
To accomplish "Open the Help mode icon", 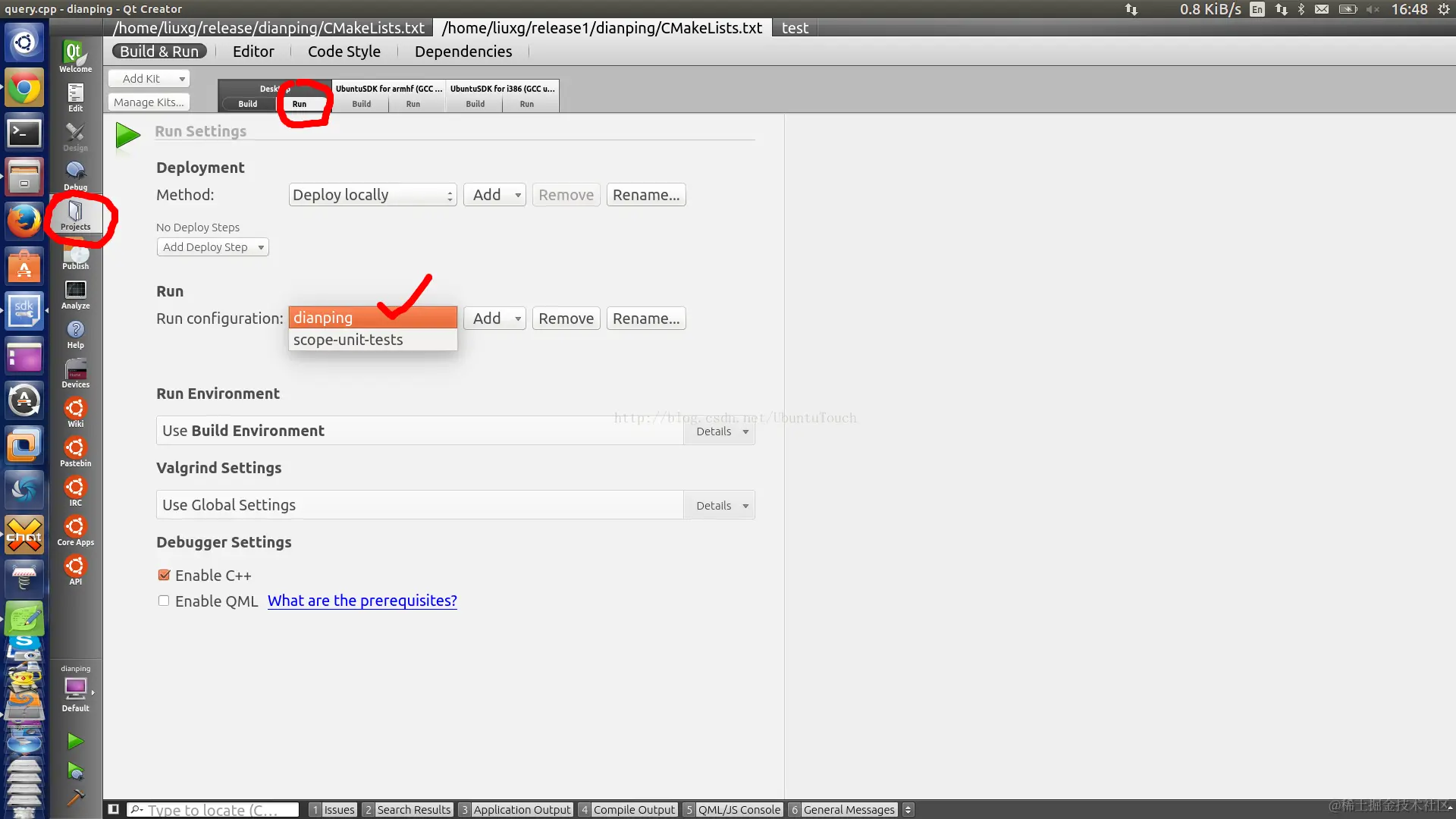I will pyautogui.click(x=75, y=334).
